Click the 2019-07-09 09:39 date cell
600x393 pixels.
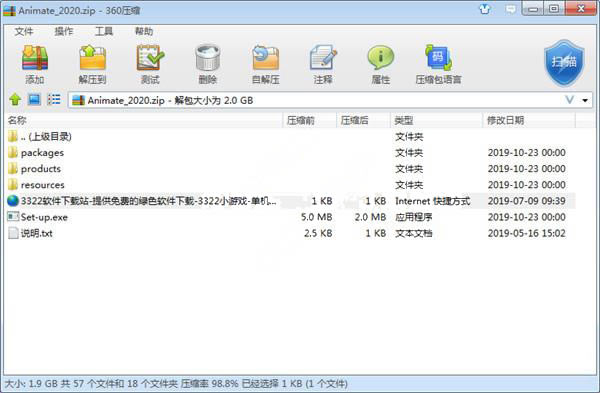tap(527, 201)
